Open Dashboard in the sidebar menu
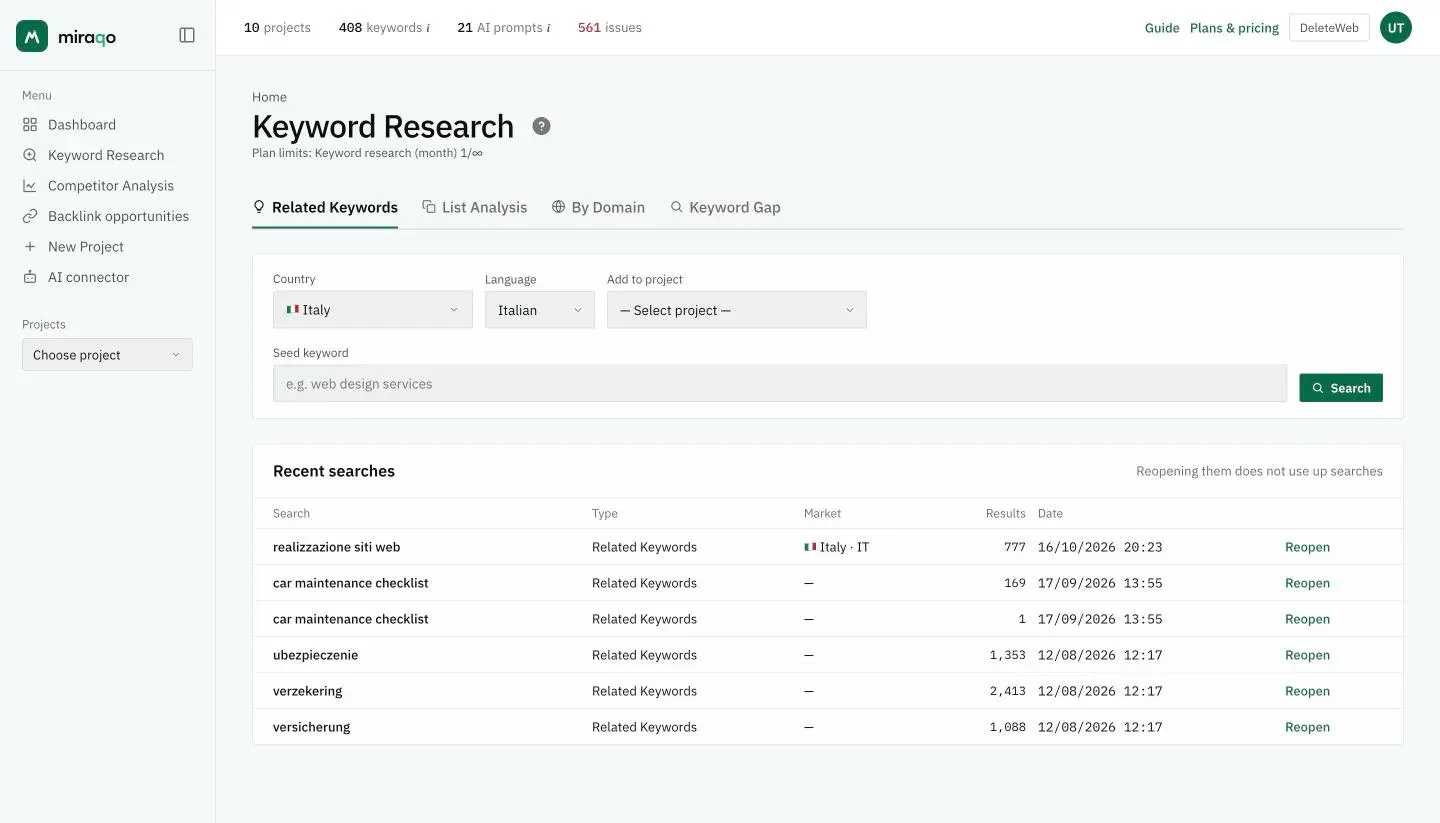The width and height of the screenshot is (1440, 823). 82,125
